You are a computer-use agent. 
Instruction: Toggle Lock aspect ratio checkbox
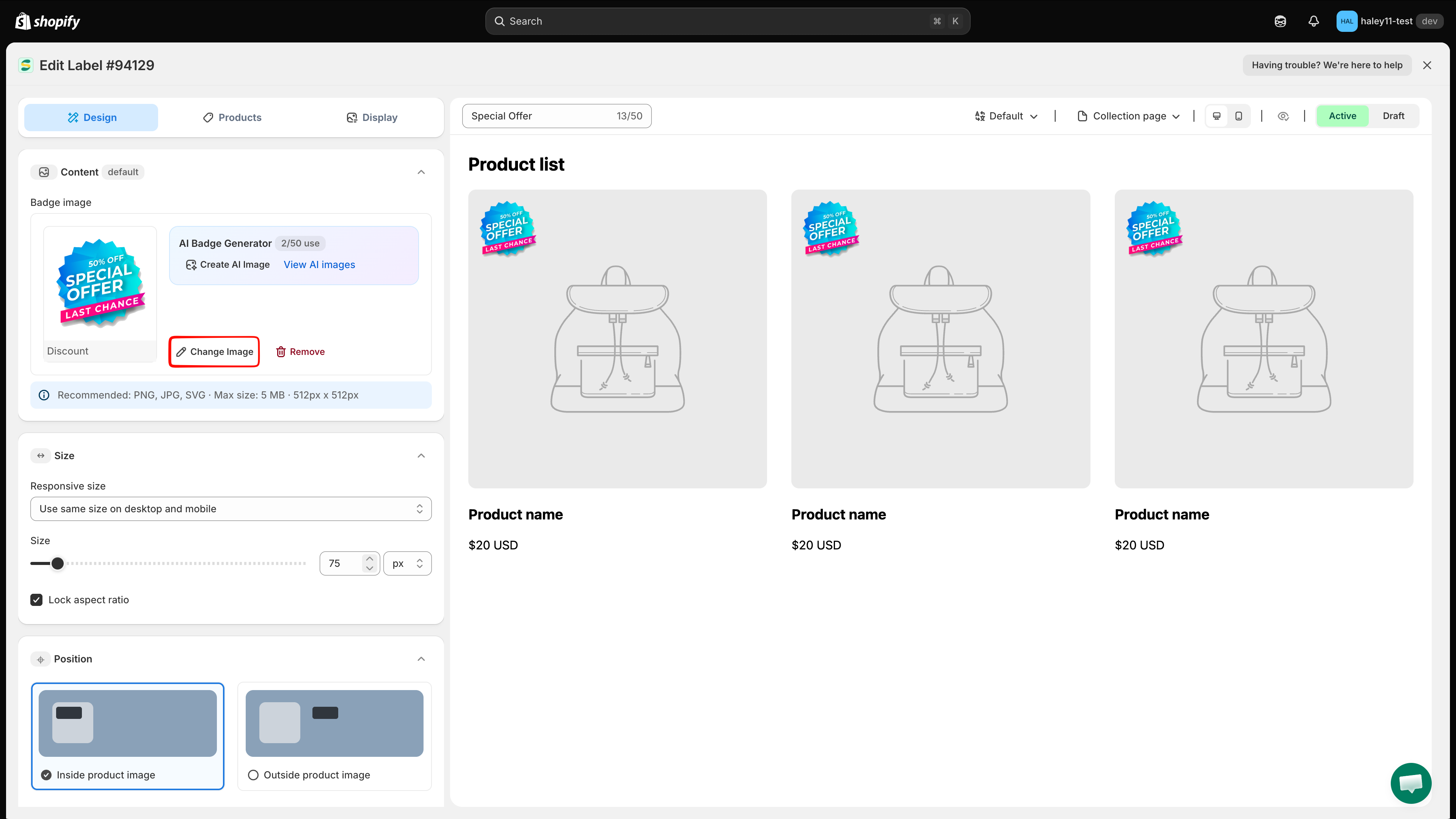(37, 600)
